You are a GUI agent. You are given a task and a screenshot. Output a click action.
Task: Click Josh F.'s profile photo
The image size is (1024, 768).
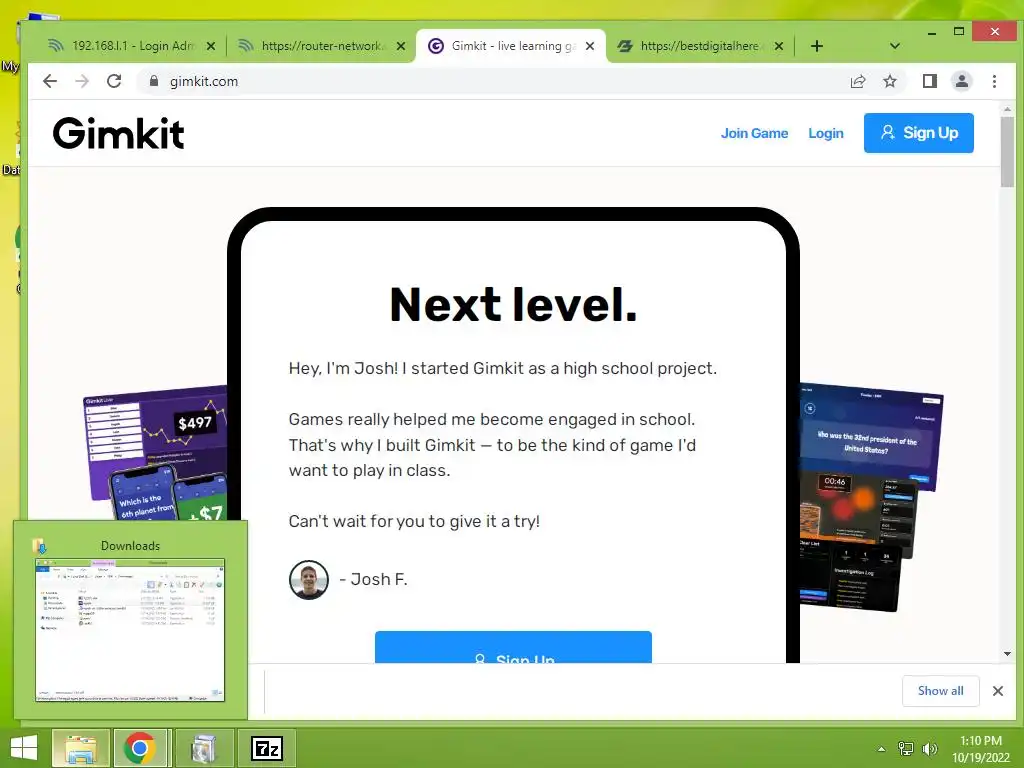point(309,579)
